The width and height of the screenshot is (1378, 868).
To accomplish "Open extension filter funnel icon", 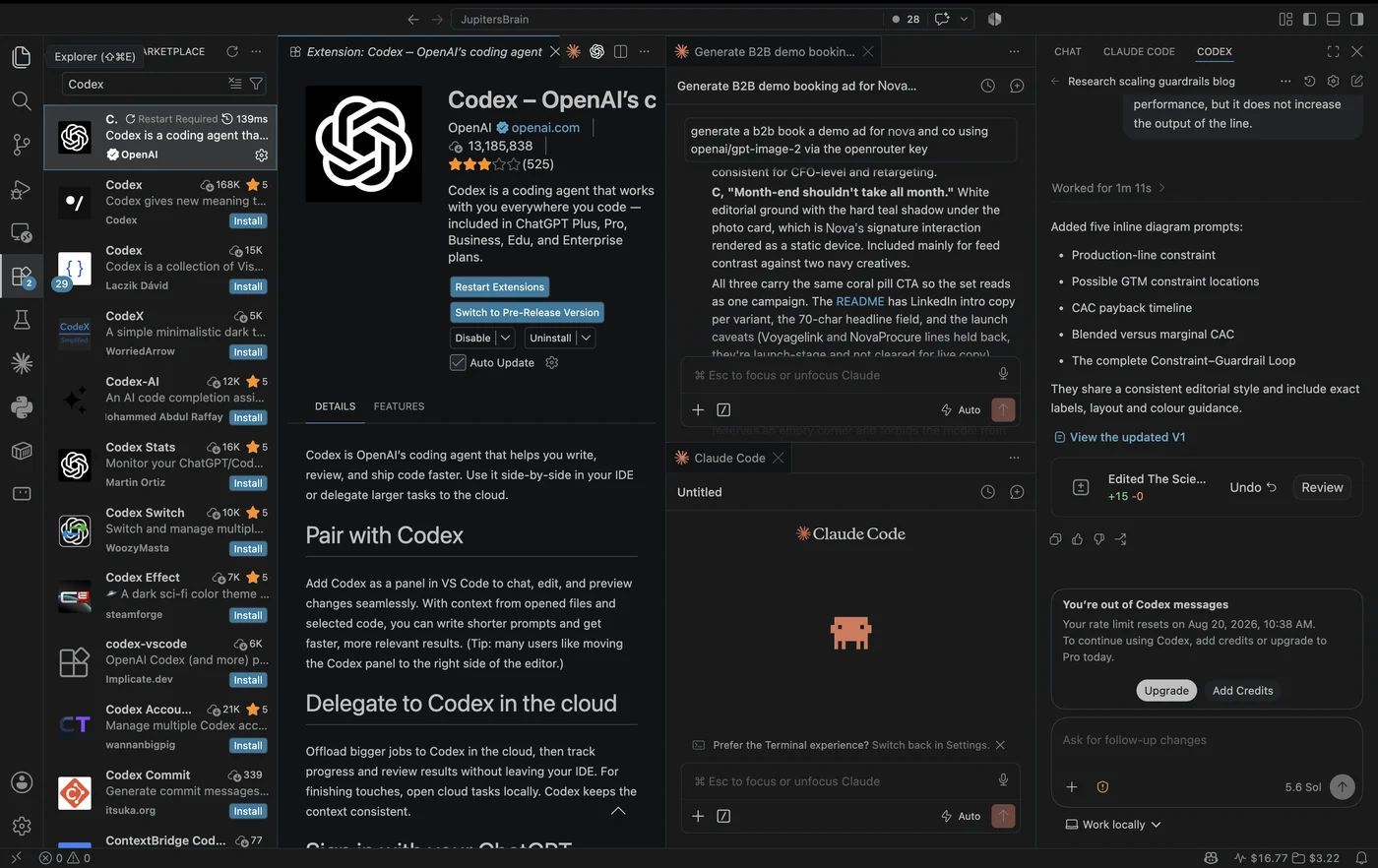I will pos(256,84).
